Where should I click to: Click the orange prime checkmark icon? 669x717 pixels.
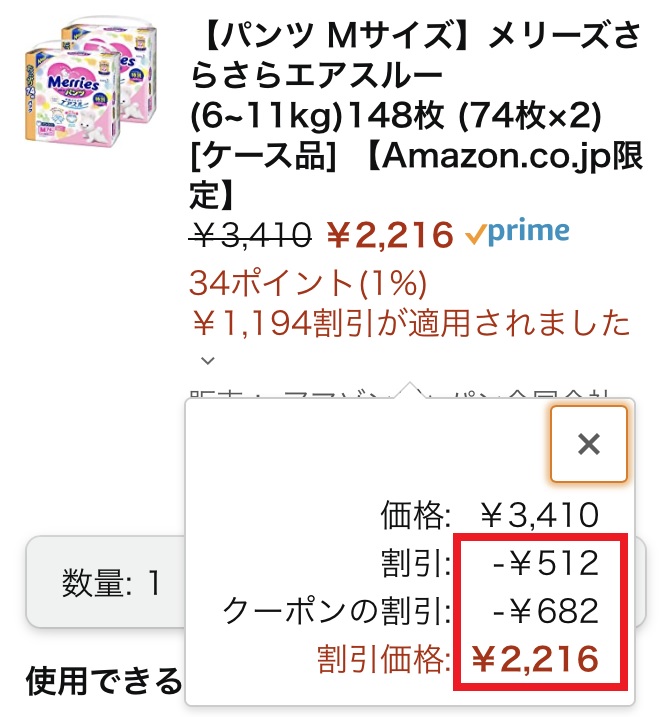tap(476, 235)
